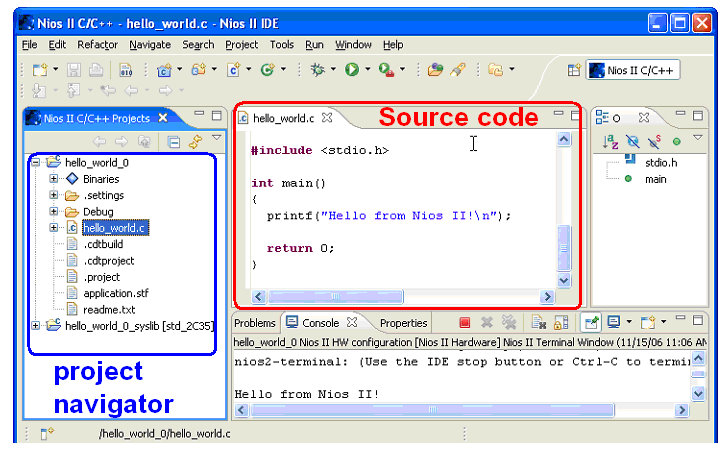The image size is (724, 449).
Task: Click editor horizontal scrollbar right arrow
Action: pos(547,297)
